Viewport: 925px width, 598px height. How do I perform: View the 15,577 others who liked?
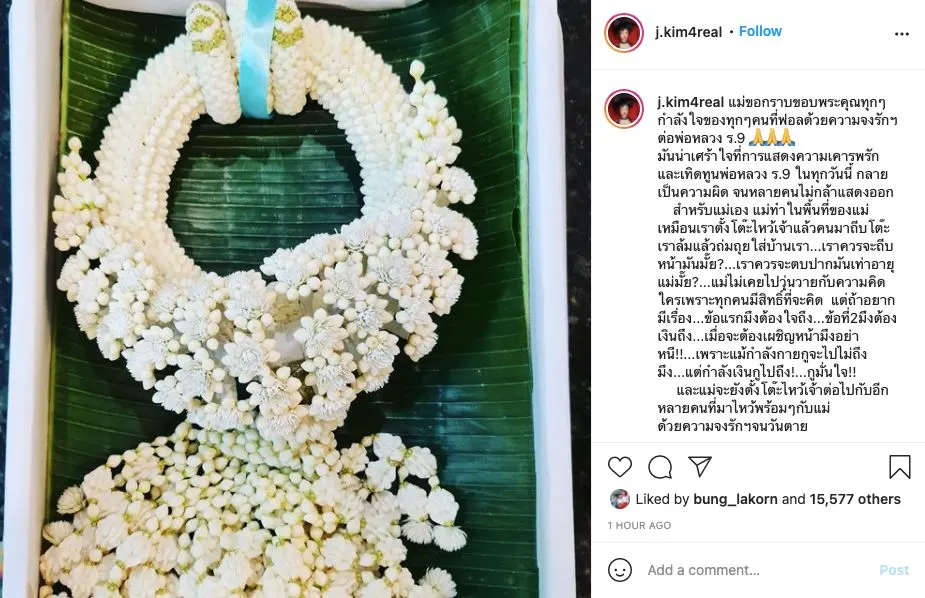855,499
